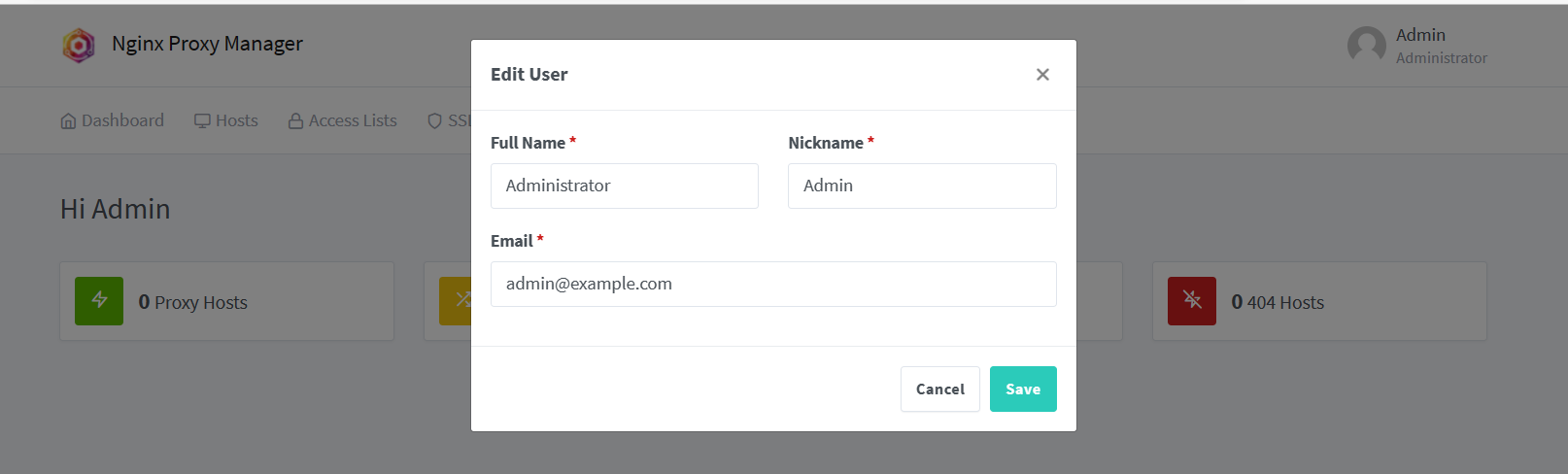
Task: Focus the Full Name input field
Action: [624, 186]
